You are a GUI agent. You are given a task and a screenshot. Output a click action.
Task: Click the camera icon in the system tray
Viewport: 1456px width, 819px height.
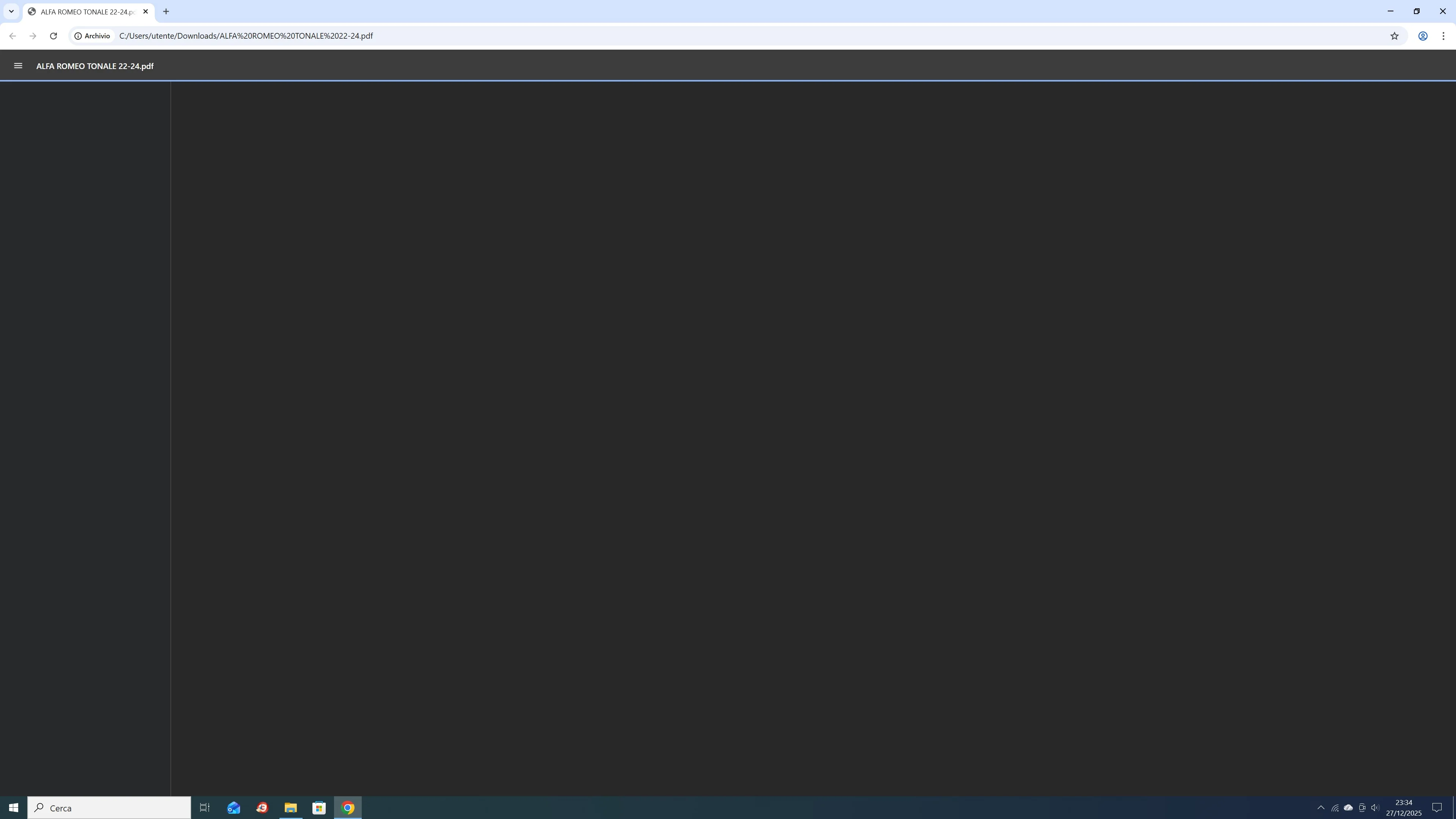tap(1362, 808)
